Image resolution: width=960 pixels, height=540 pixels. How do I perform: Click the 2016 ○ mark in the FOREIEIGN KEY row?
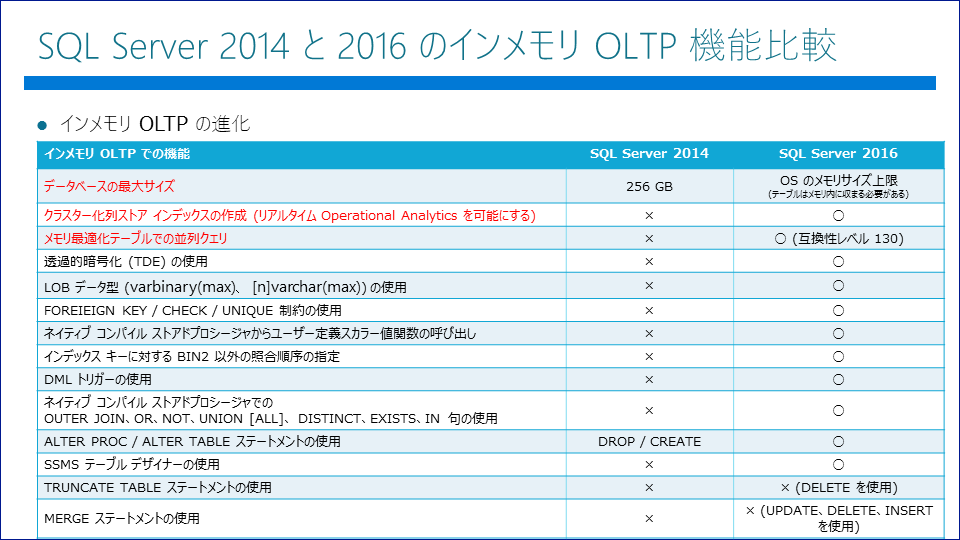coord(838,310)
